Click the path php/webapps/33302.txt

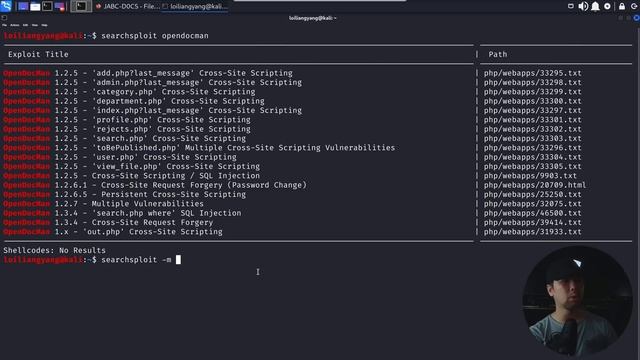(x=533, y=129)
